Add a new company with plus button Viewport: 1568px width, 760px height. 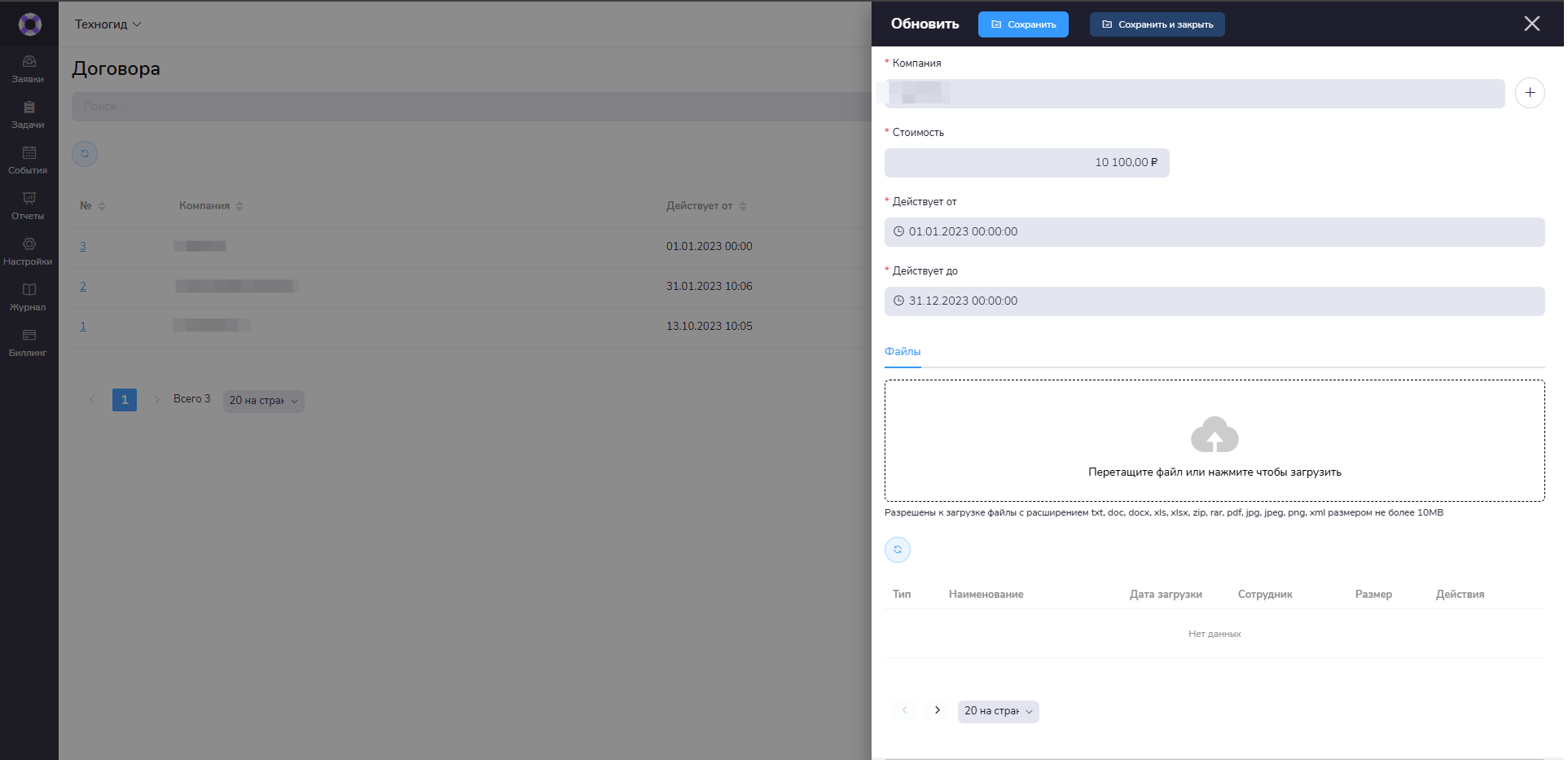point(1530,93)
